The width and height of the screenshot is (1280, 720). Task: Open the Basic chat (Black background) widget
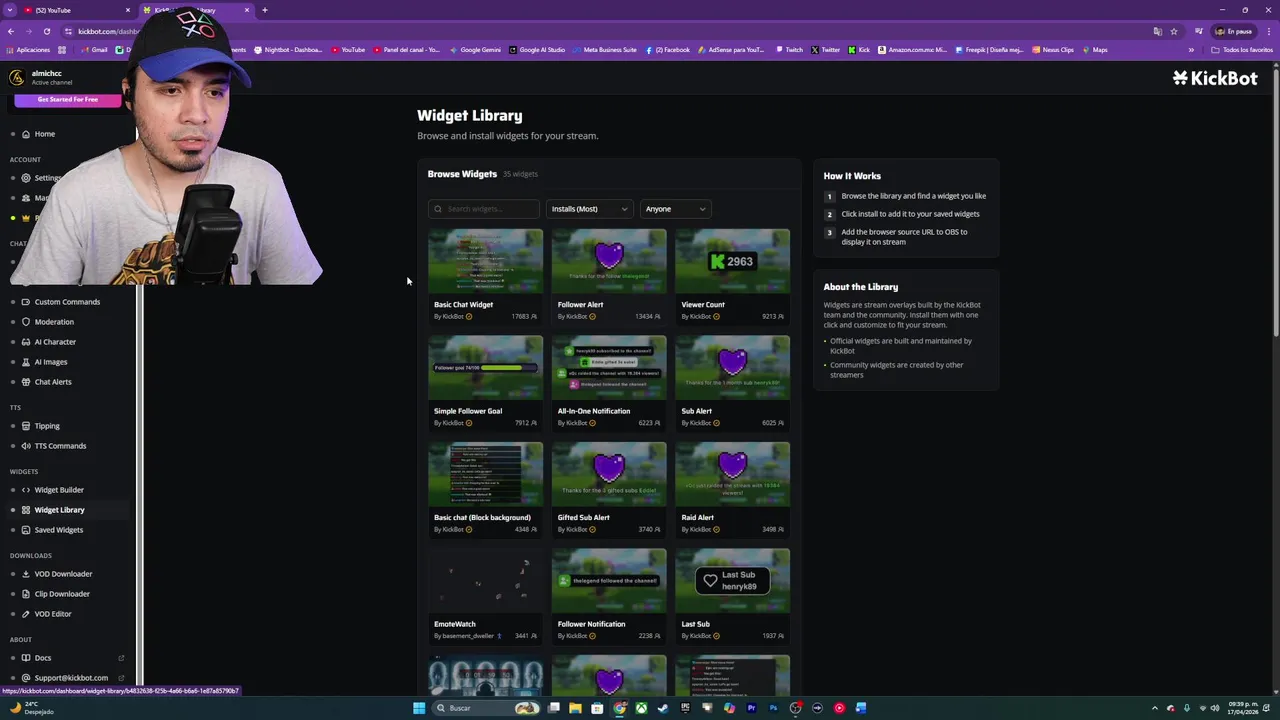pyautogui.click(x=485, y=489)
